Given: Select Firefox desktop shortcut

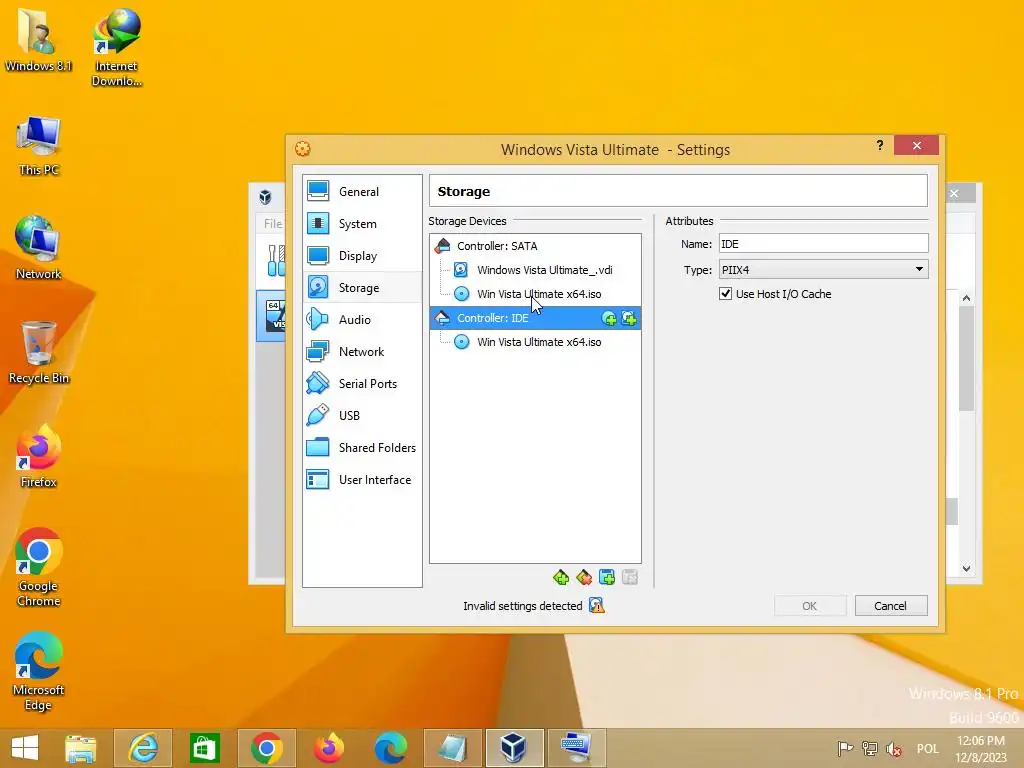Looking at the screenshot, I should pos(39,456).
